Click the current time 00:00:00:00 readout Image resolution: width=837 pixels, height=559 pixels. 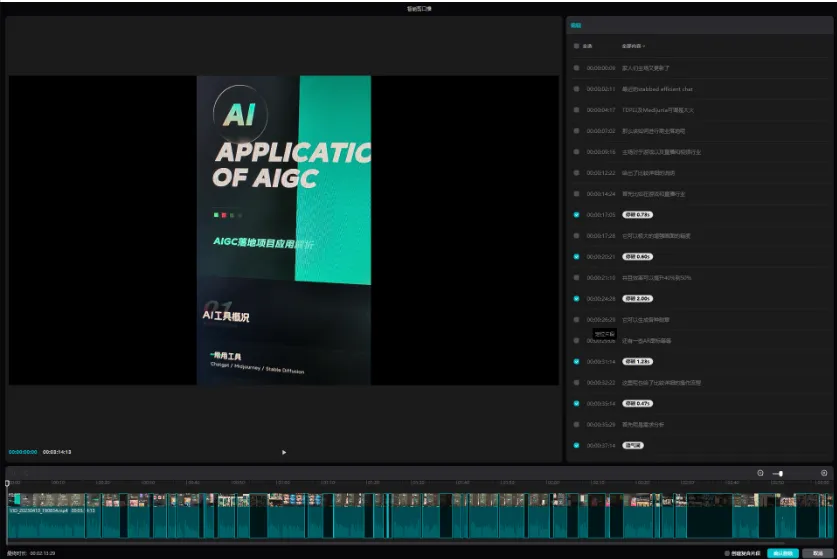click(x=23, y=452)
